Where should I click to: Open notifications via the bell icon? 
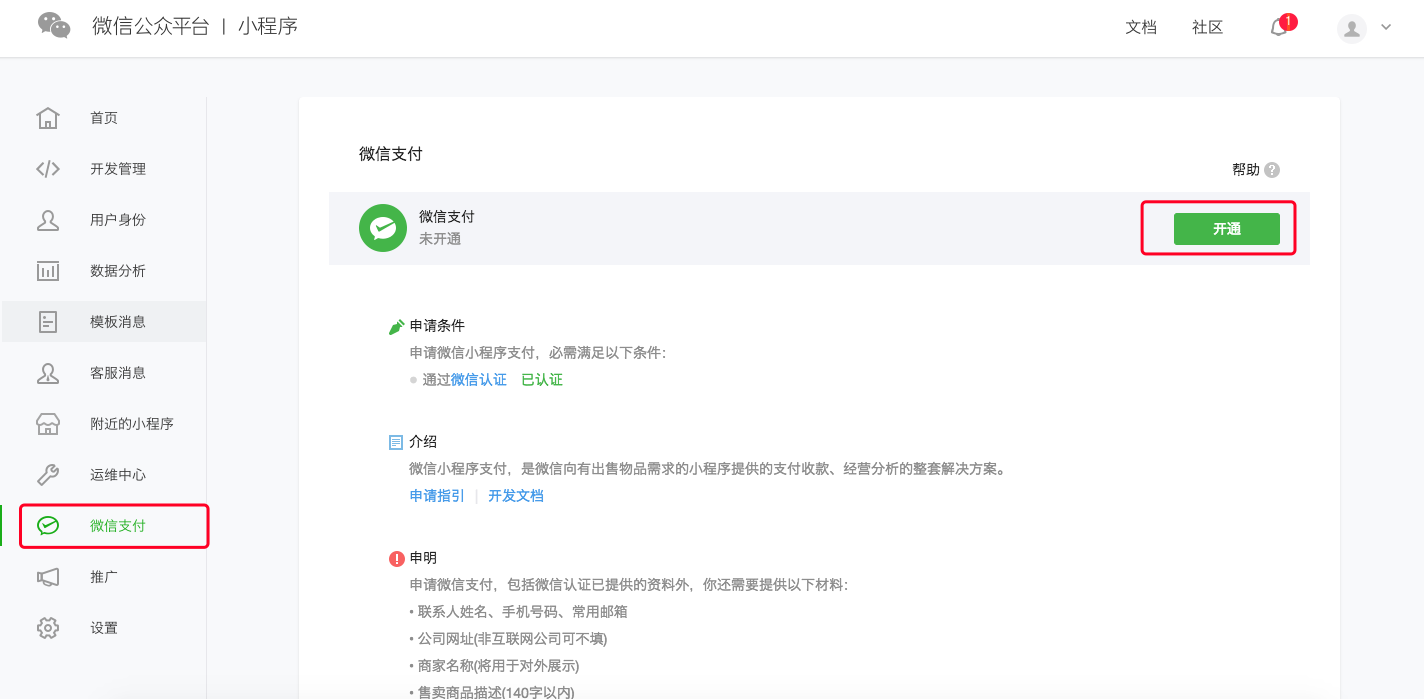1279,28
